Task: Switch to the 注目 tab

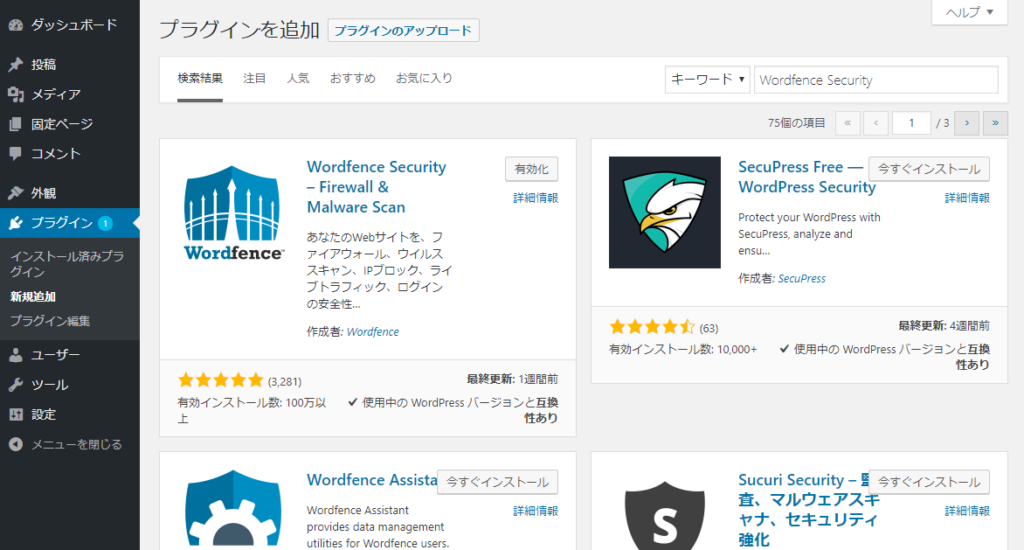Action: 254,78
